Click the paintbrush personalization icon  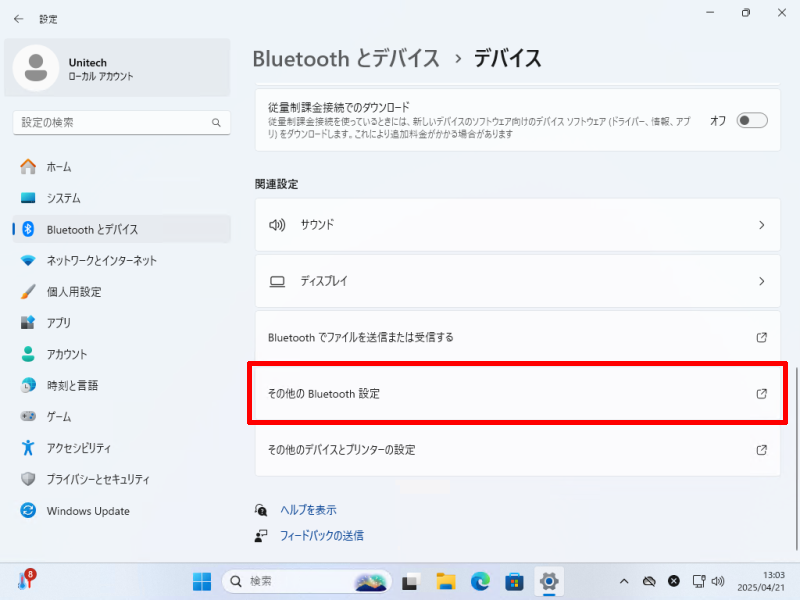click(x=28, y=291)
